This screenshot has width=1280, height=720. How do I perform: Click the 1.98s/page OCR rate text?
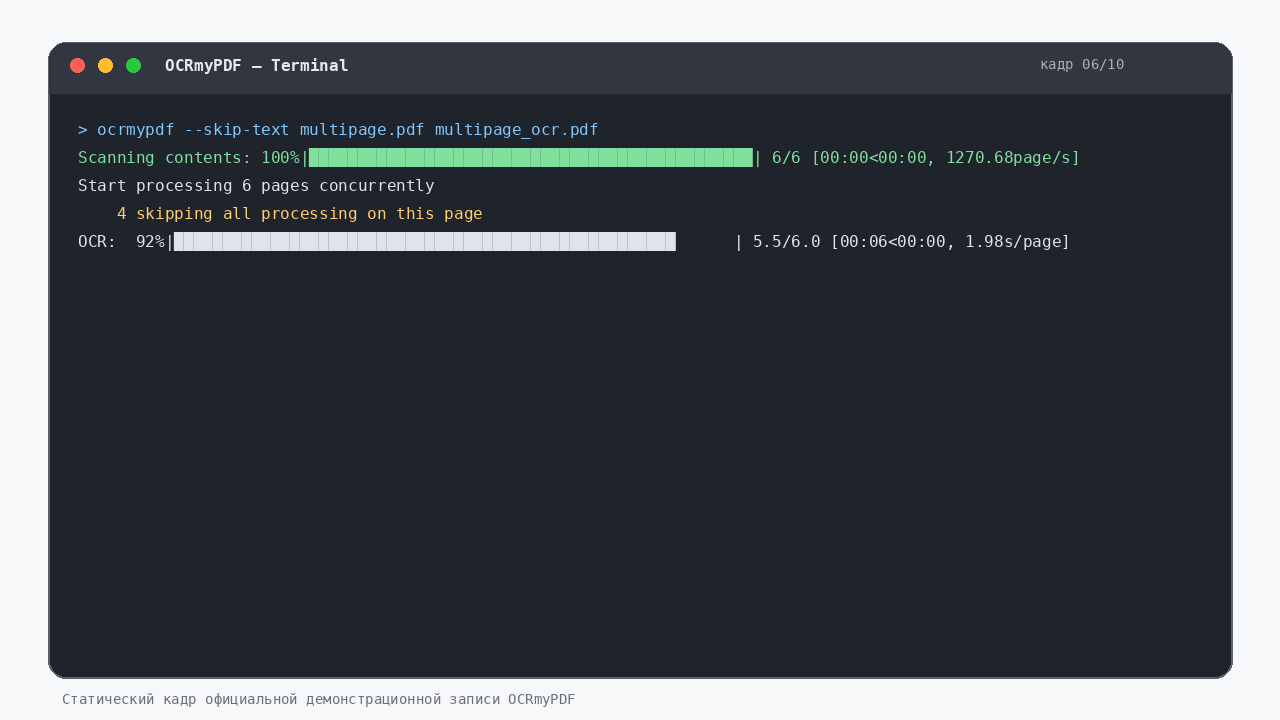pos(1013,242)
